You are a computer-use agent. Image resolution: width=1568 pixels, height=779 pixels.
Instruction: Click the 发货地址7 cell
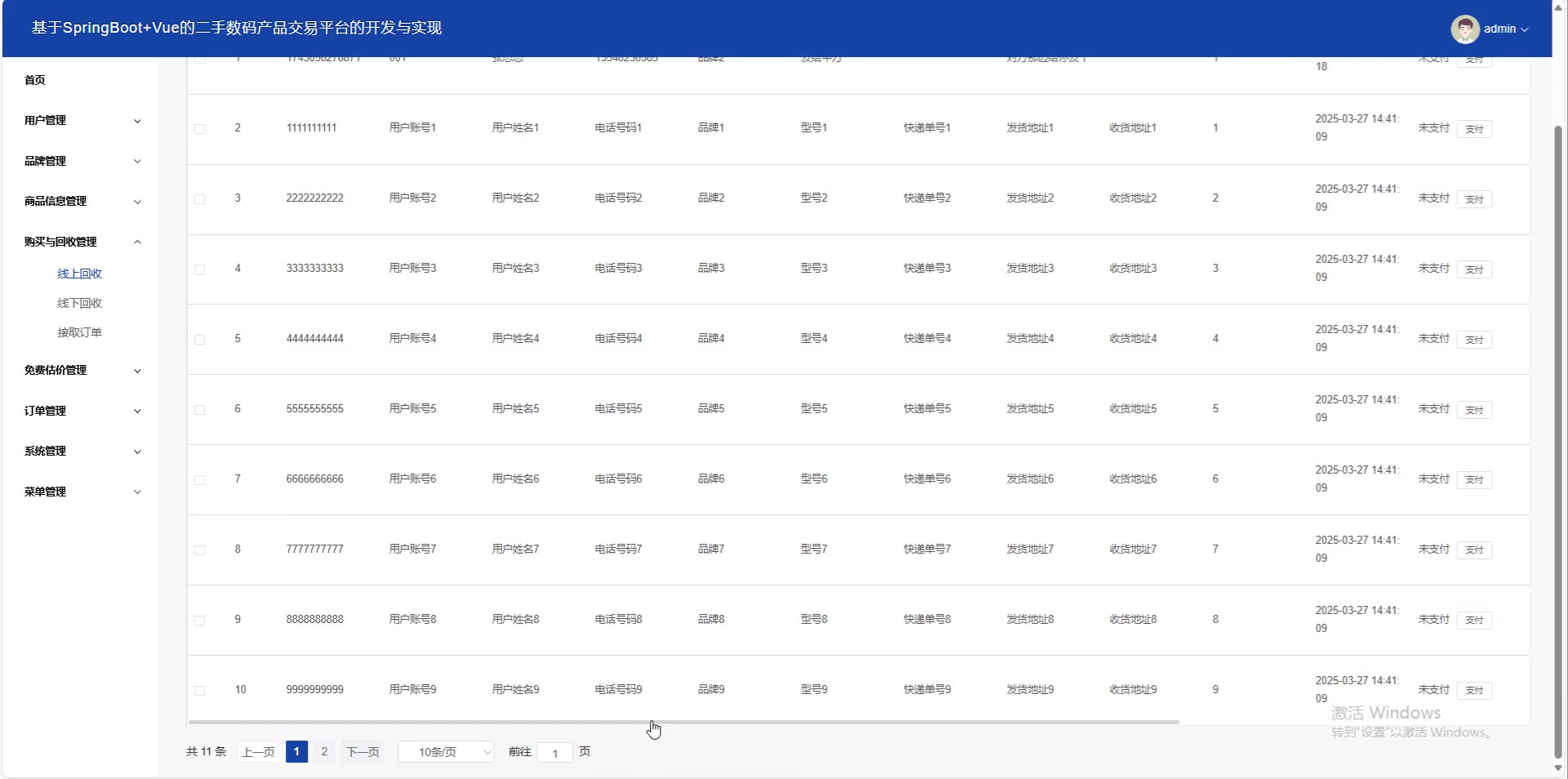[1030, 550]
